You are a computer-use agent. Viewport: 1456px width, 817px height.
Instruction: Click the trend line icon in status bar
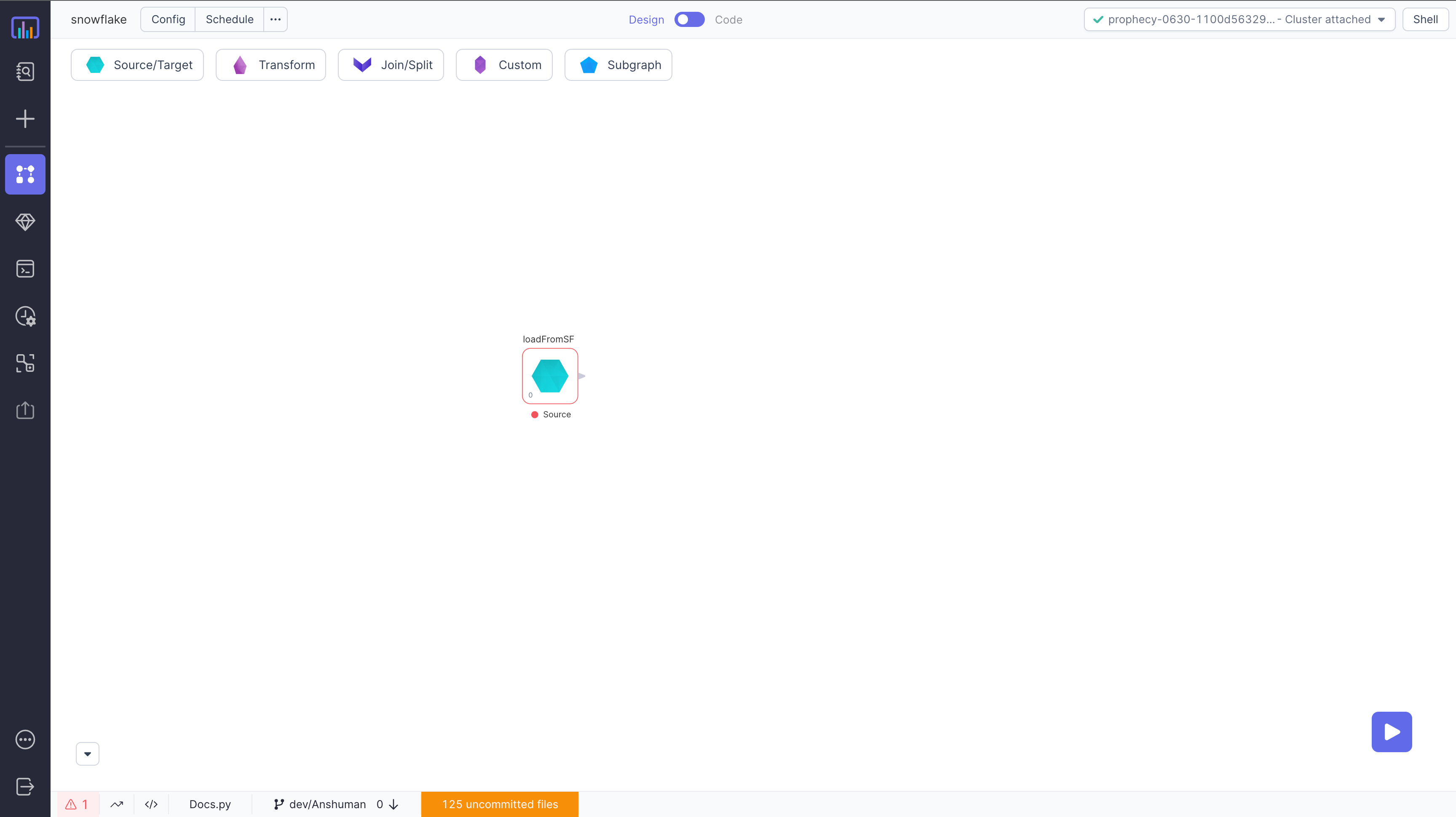(117, 804)
